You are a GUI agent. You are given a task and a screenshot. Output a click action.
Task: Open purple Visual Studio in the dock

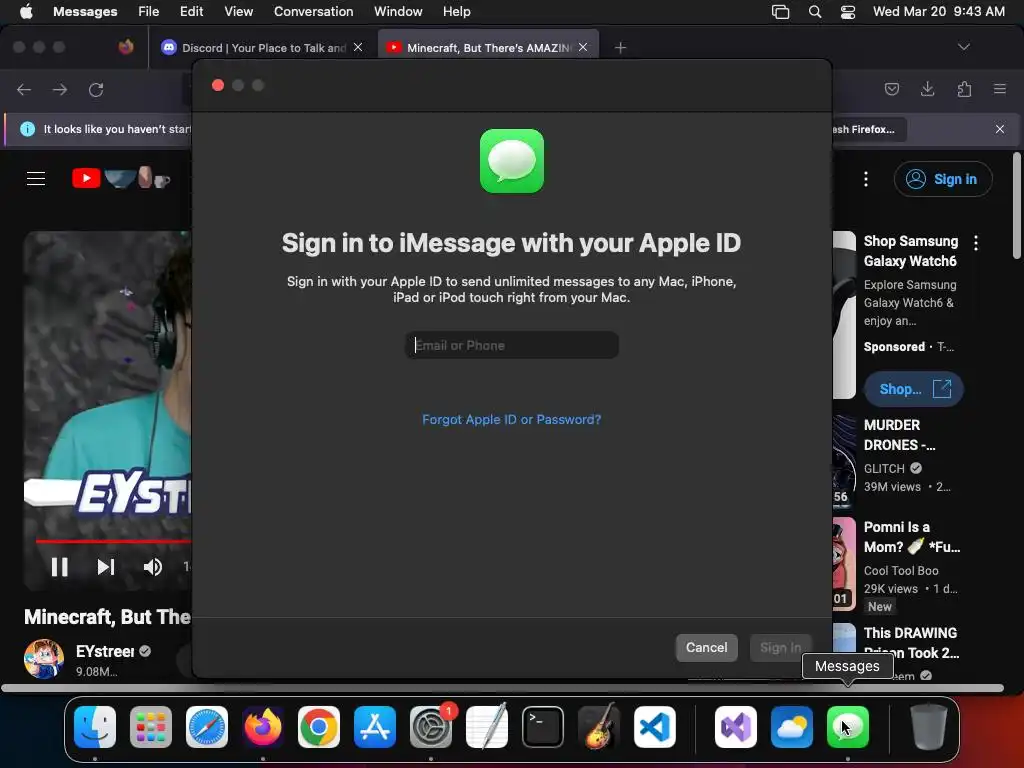tap(736, 727)
